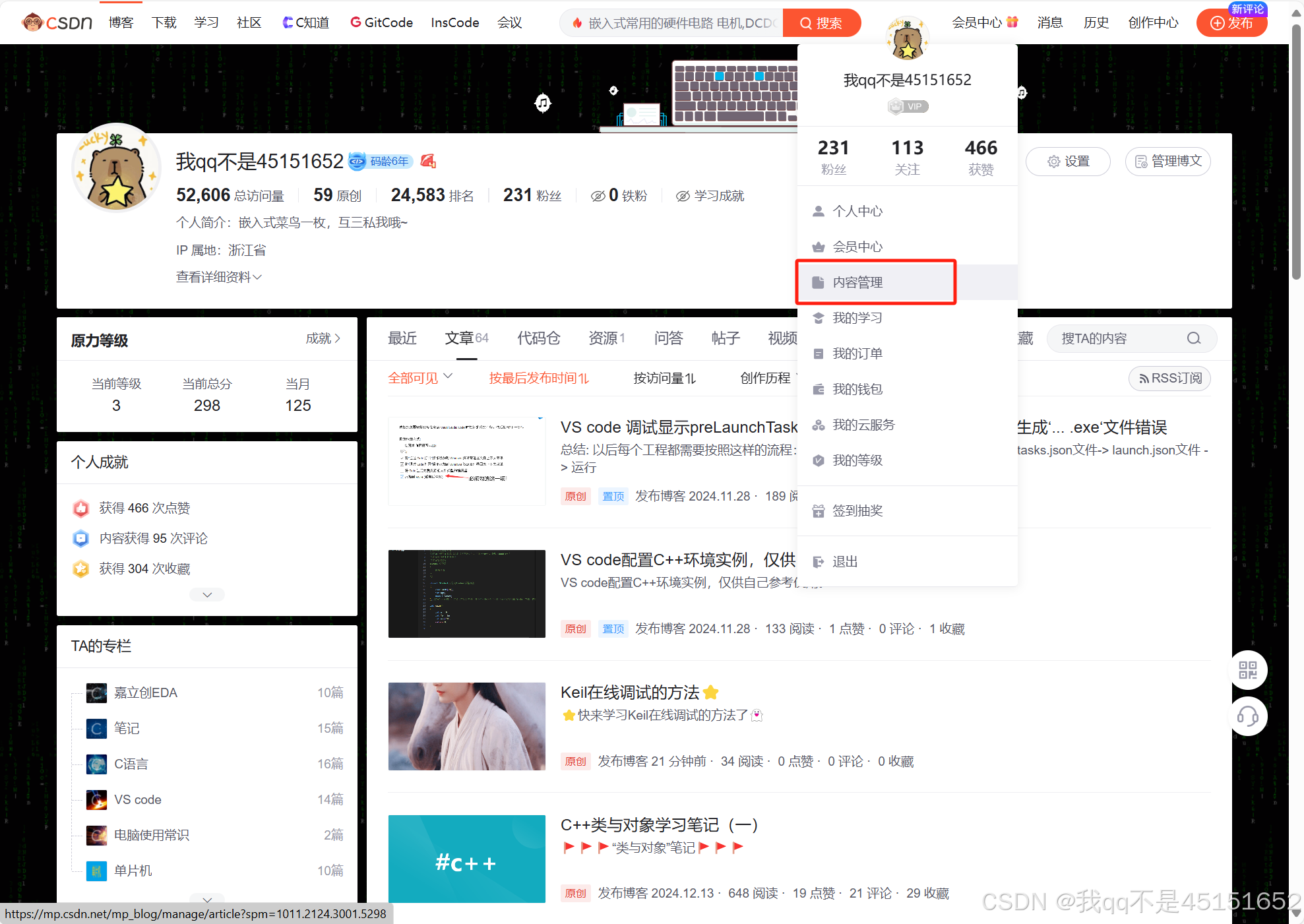Expand the 个人成就 panel chevron
Image resolution: width=1304 pixels, height=924 pixels.
(x=207, y=595)
